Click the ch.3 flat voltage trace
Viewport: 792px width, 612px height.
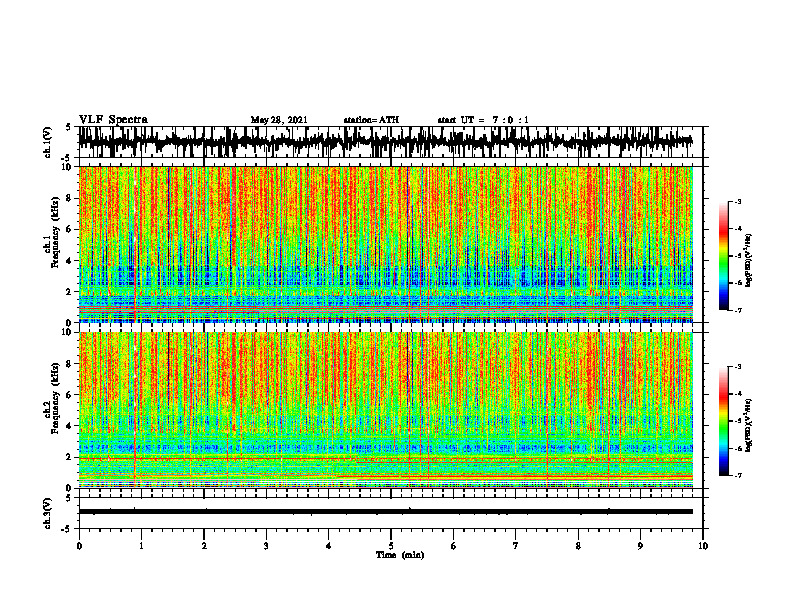tap(385, 512)
